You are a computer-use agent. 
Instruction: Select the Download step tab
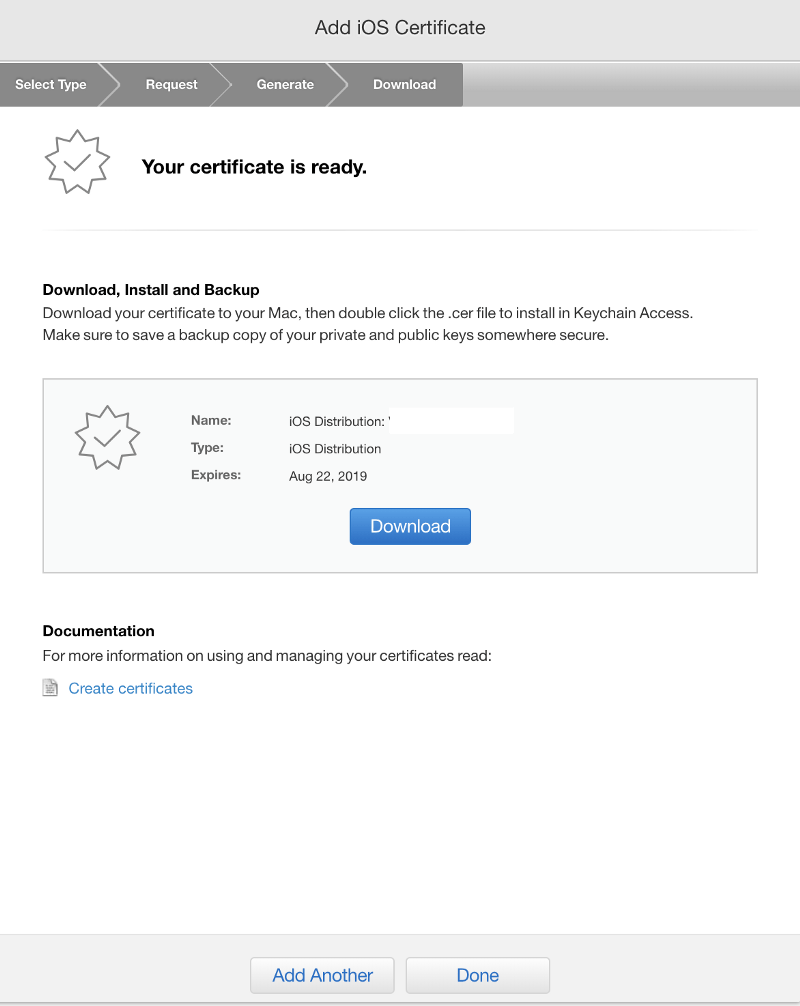point(404,85)
